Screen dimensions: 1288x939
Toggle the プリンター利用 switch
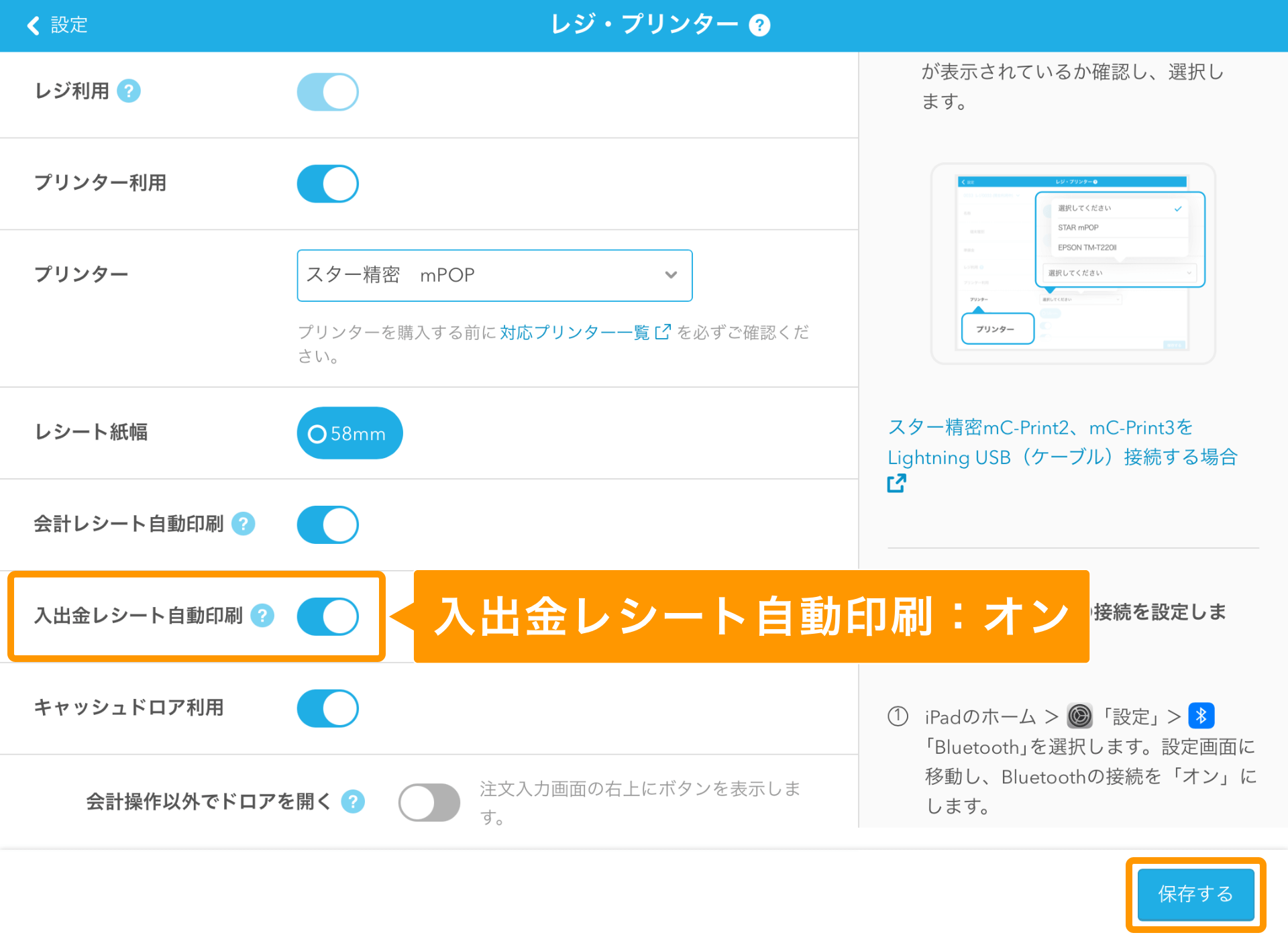tap(328, 184)
